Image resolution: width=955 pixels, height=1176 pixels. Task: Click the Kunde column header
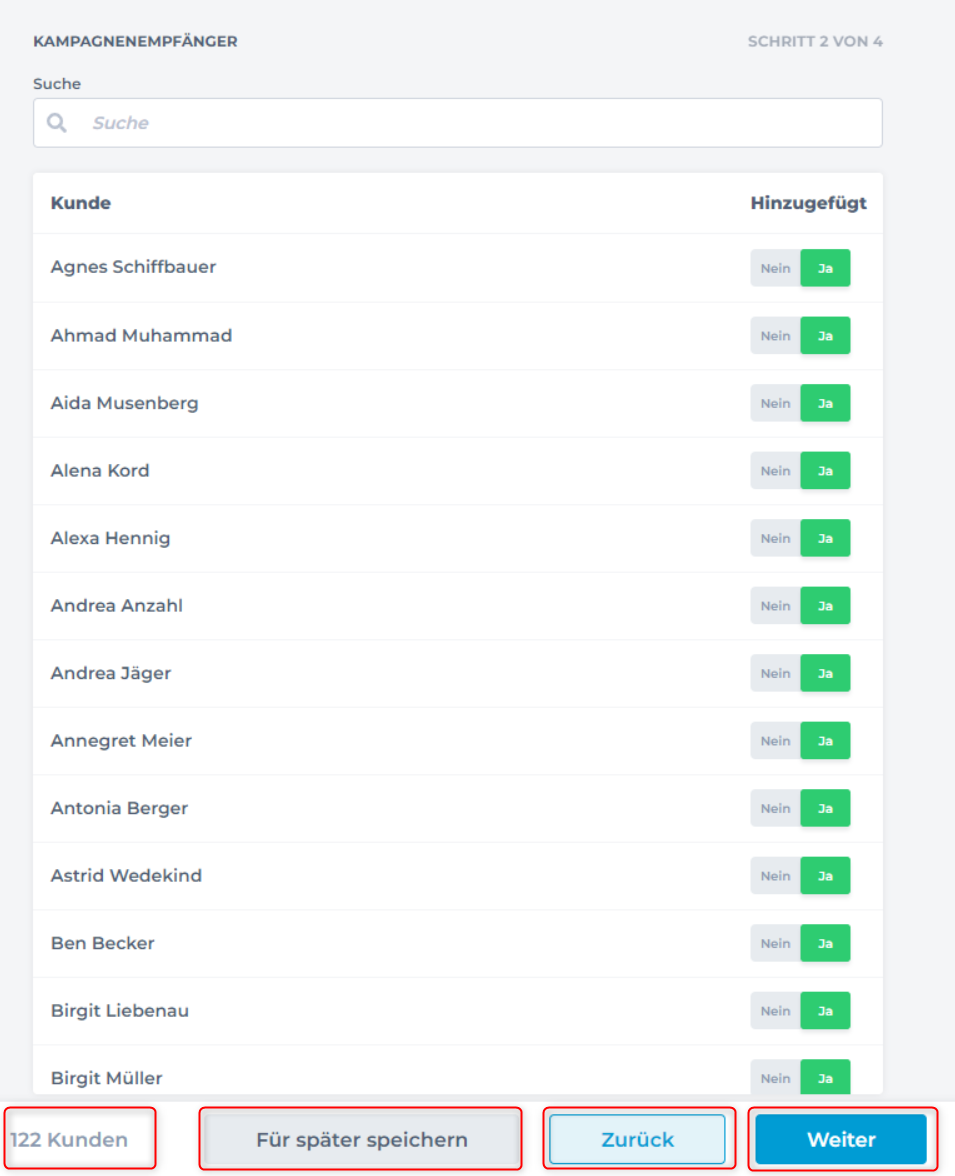click(x=81, y=203)
